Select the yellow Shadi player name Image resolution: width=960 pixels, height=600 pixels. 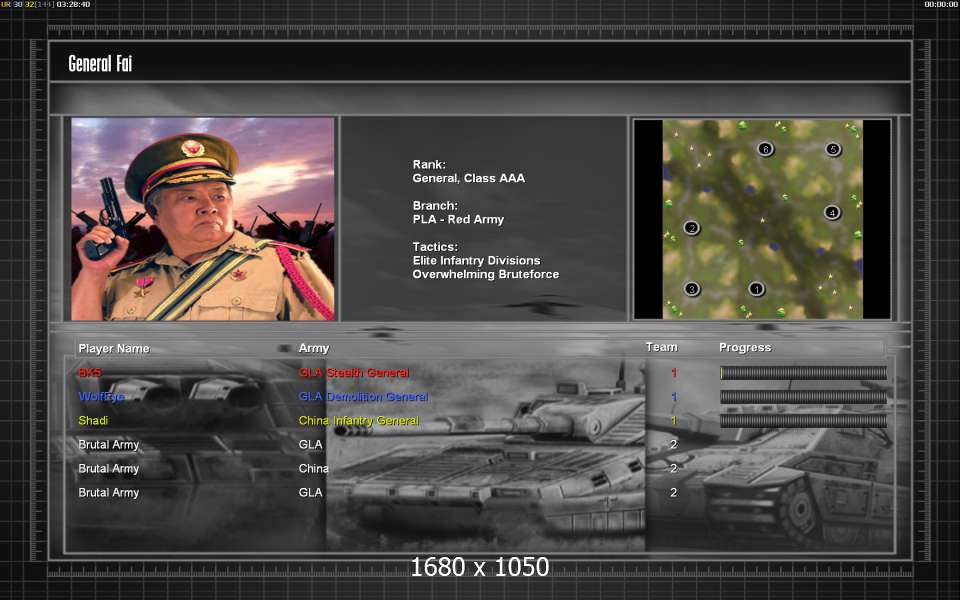(x=93, y=421)
